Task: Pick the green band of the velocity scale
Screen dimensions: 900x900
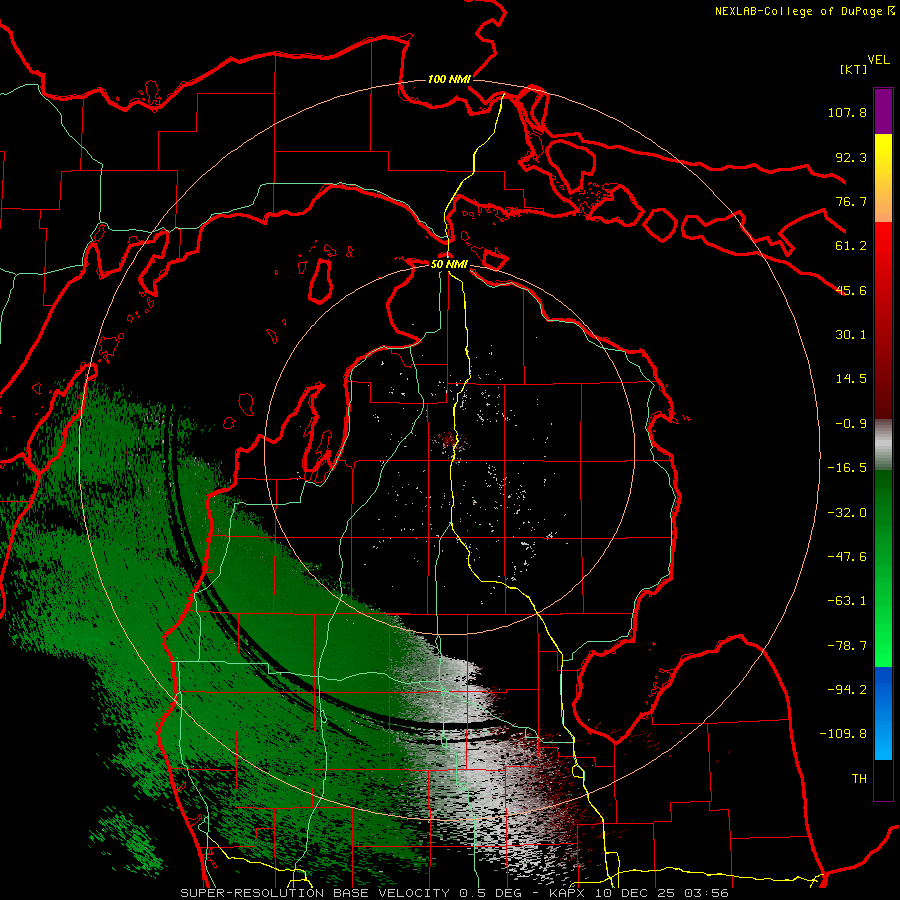Action: coord(883,568)
